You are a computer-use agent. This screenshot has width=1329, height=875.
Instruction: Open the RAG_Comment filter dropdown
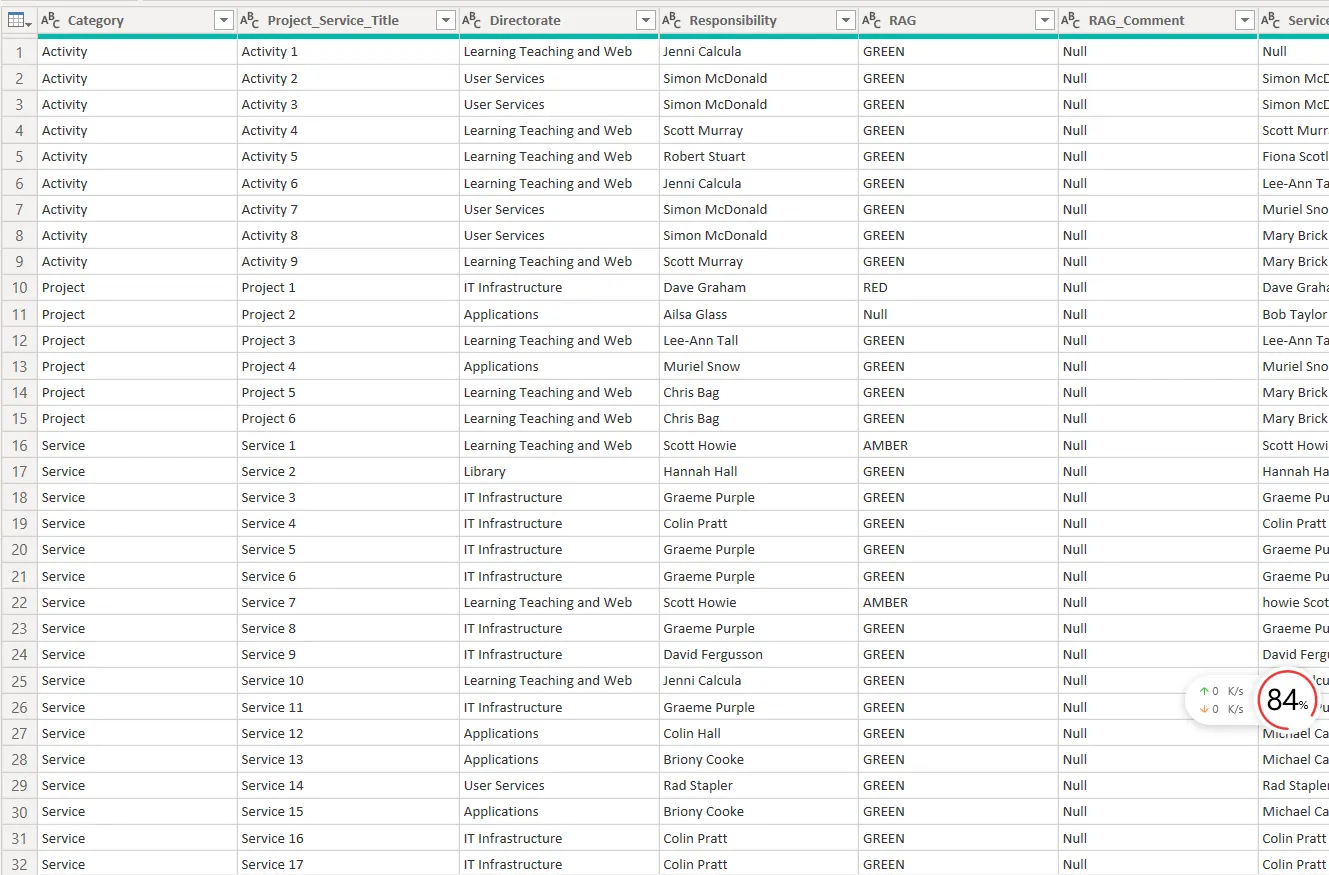1245,20
